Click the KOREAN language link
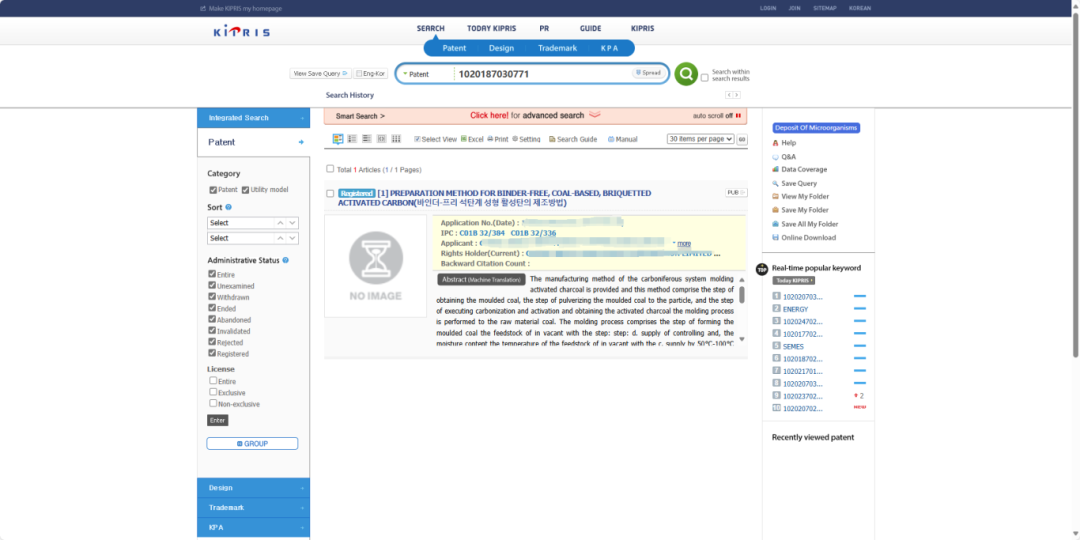 click(x=860, y=8)
